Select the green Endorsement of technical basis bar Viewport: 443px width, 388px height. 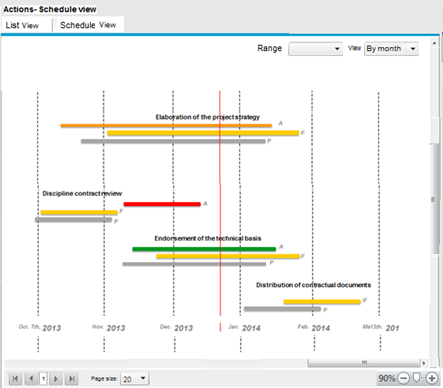pos(204,249)
